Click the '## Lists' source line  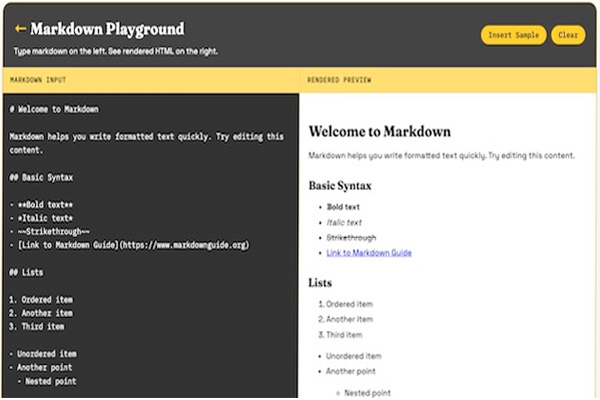point(26,273)
